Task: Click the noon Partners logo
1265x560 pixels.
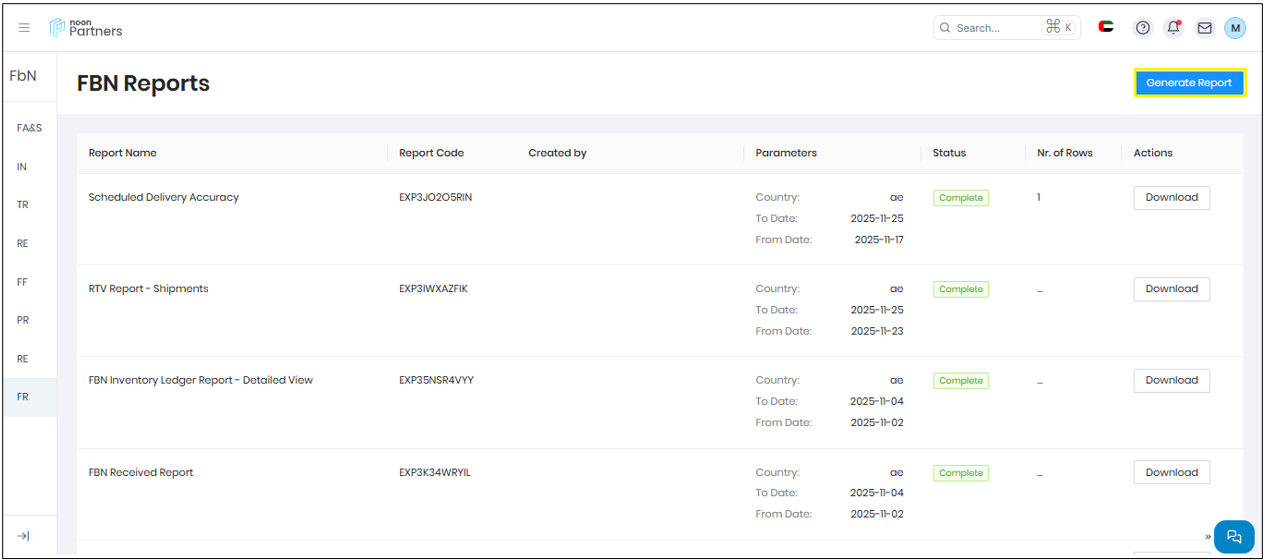Action: (87, 28)
